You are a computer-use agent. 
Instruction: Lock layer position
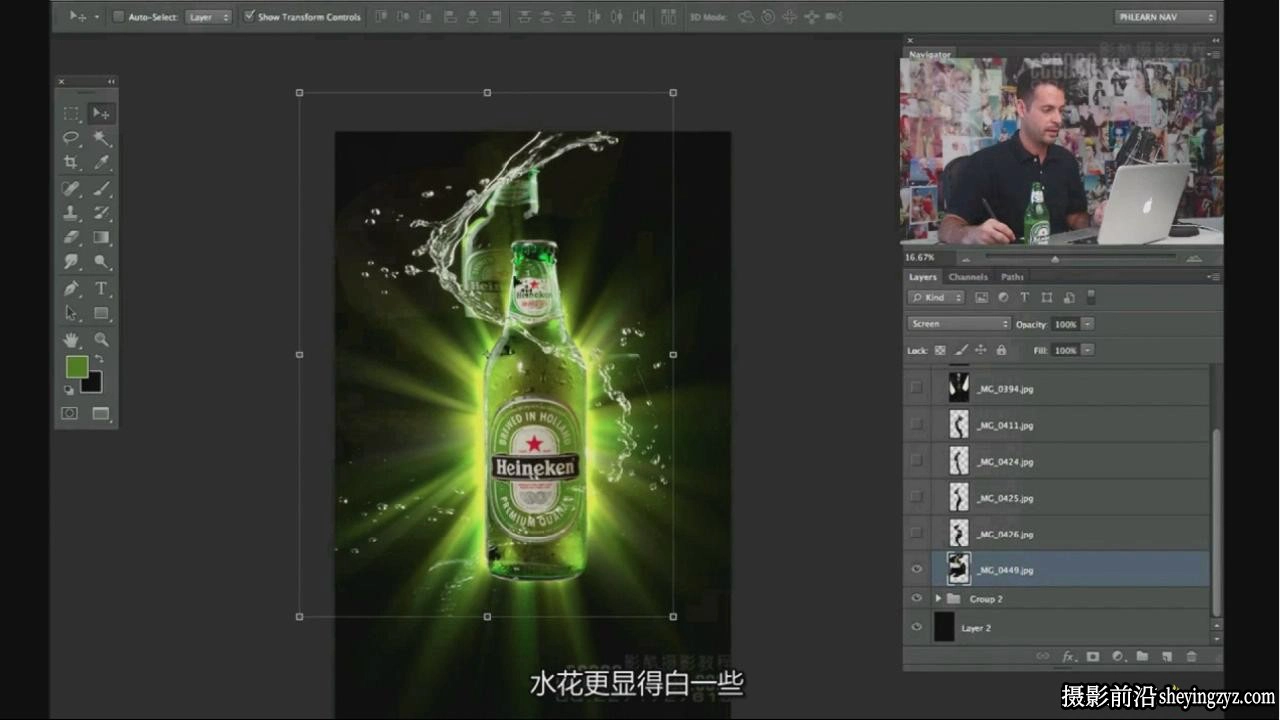[981, 351]
